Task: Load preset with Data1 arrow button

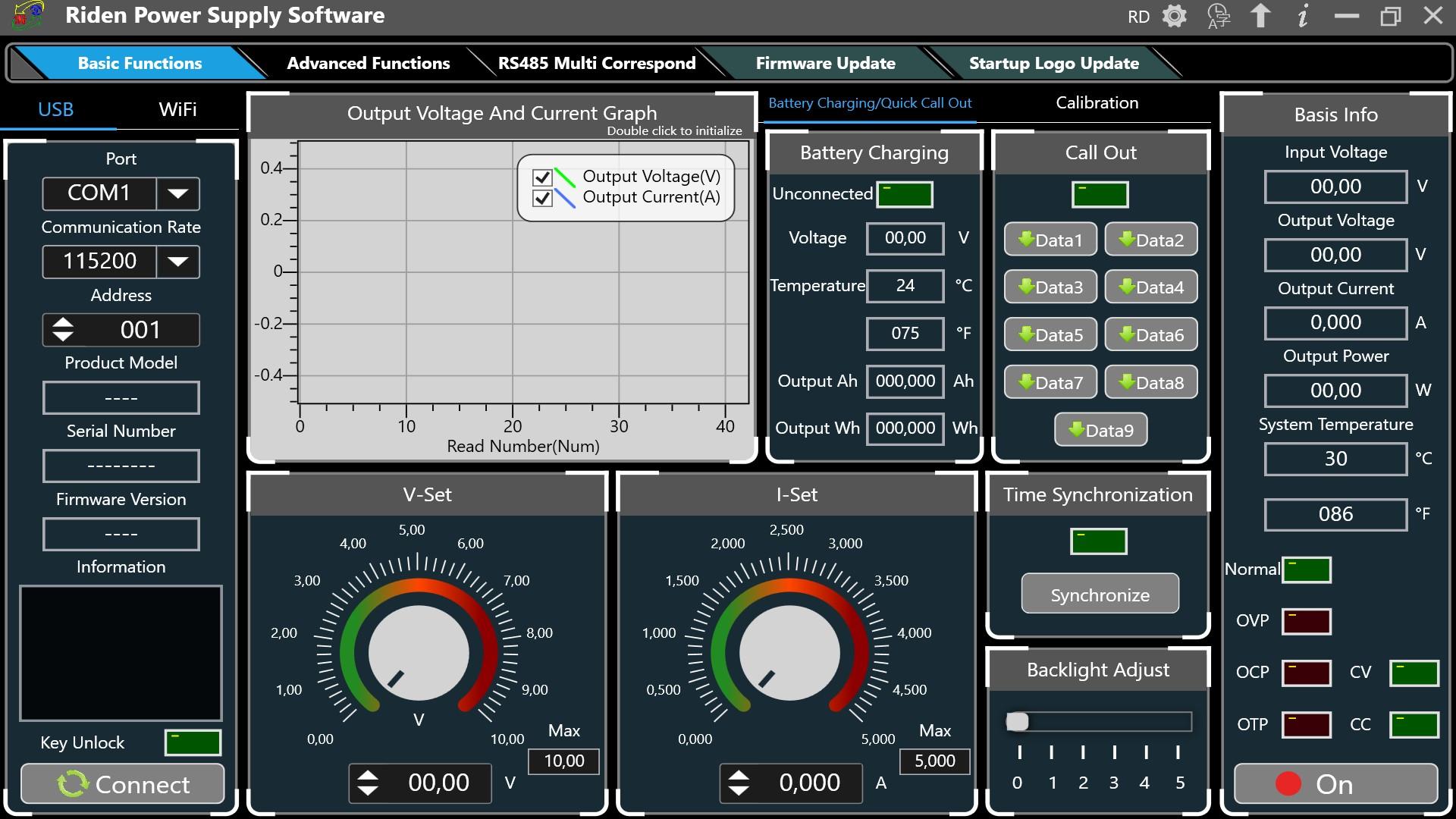Action: click(x=1050, y=240)
